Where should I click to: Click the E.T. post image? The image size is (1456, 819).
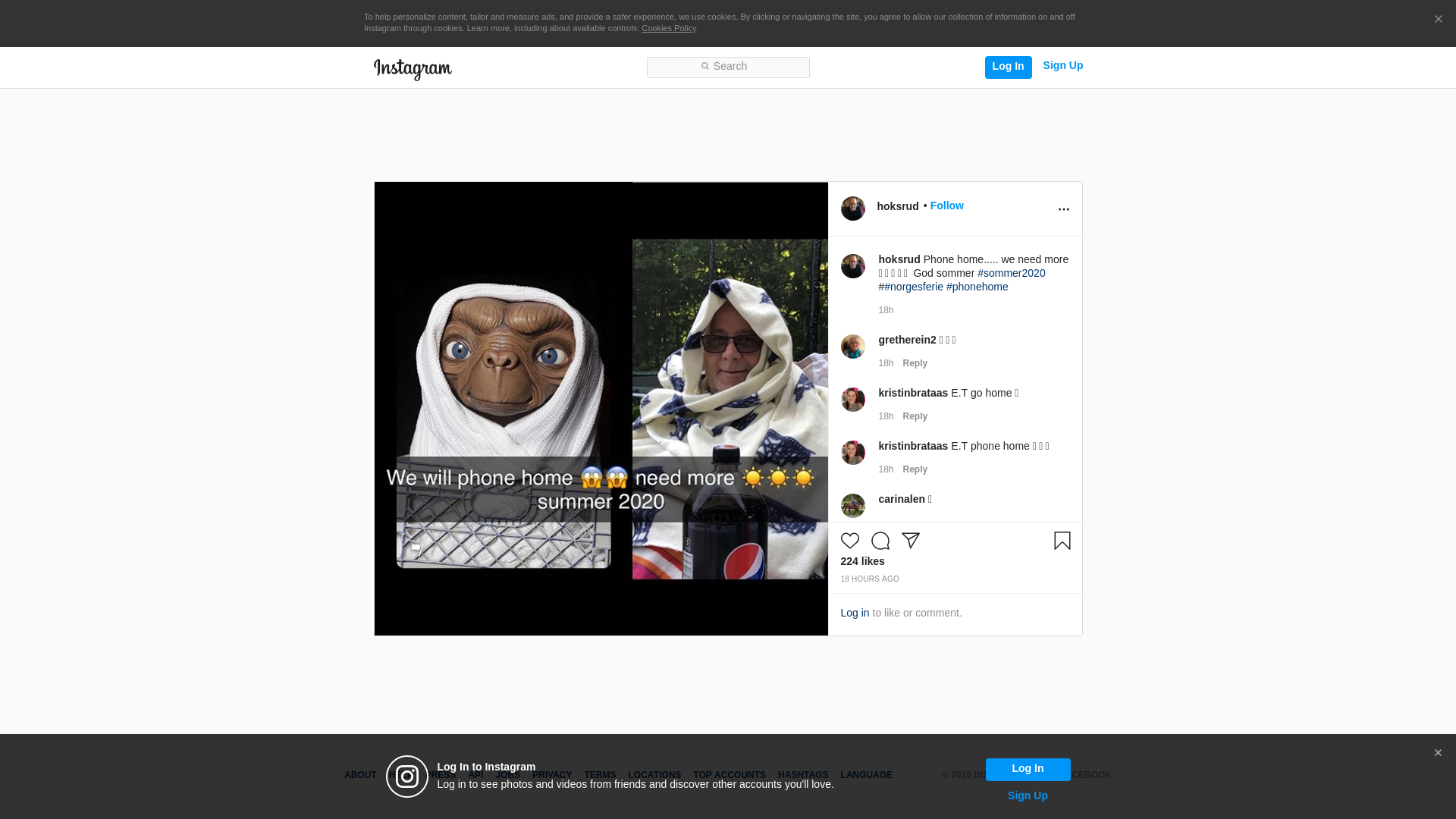(x=601, y=409)
